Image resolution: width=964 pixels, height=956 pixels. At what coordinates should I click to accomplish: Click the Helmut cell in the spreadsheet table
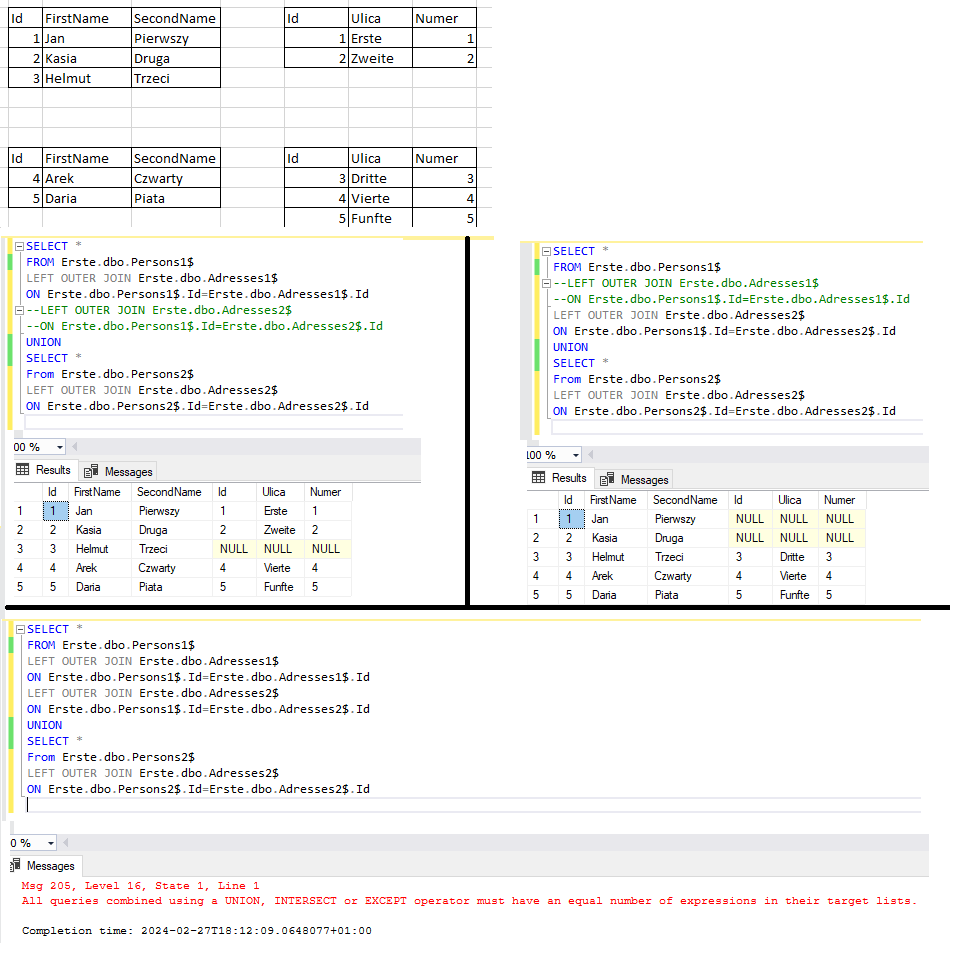(87, 79)
